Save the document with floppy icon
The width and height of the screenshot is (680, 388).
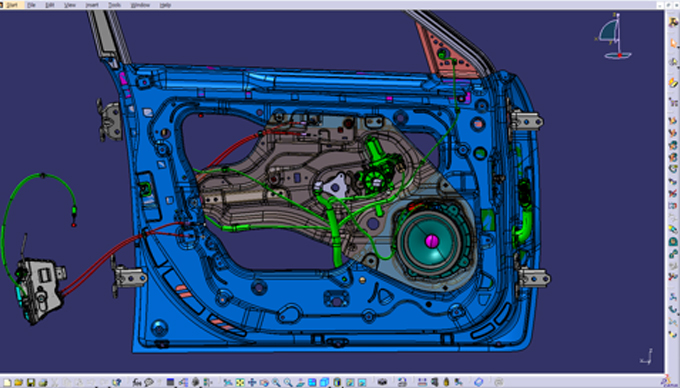(x=31, y=382)
